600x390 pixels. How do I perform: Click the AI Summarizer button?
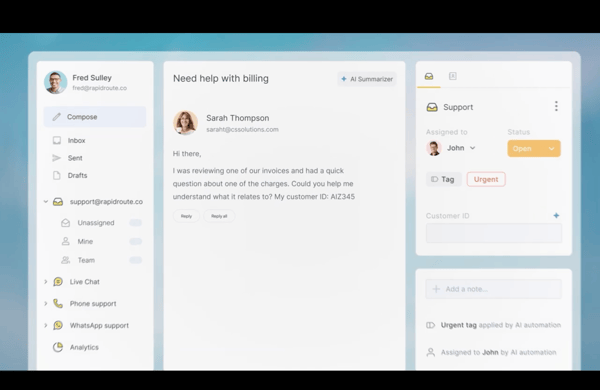pyautogui.click(x=367, y=79)
